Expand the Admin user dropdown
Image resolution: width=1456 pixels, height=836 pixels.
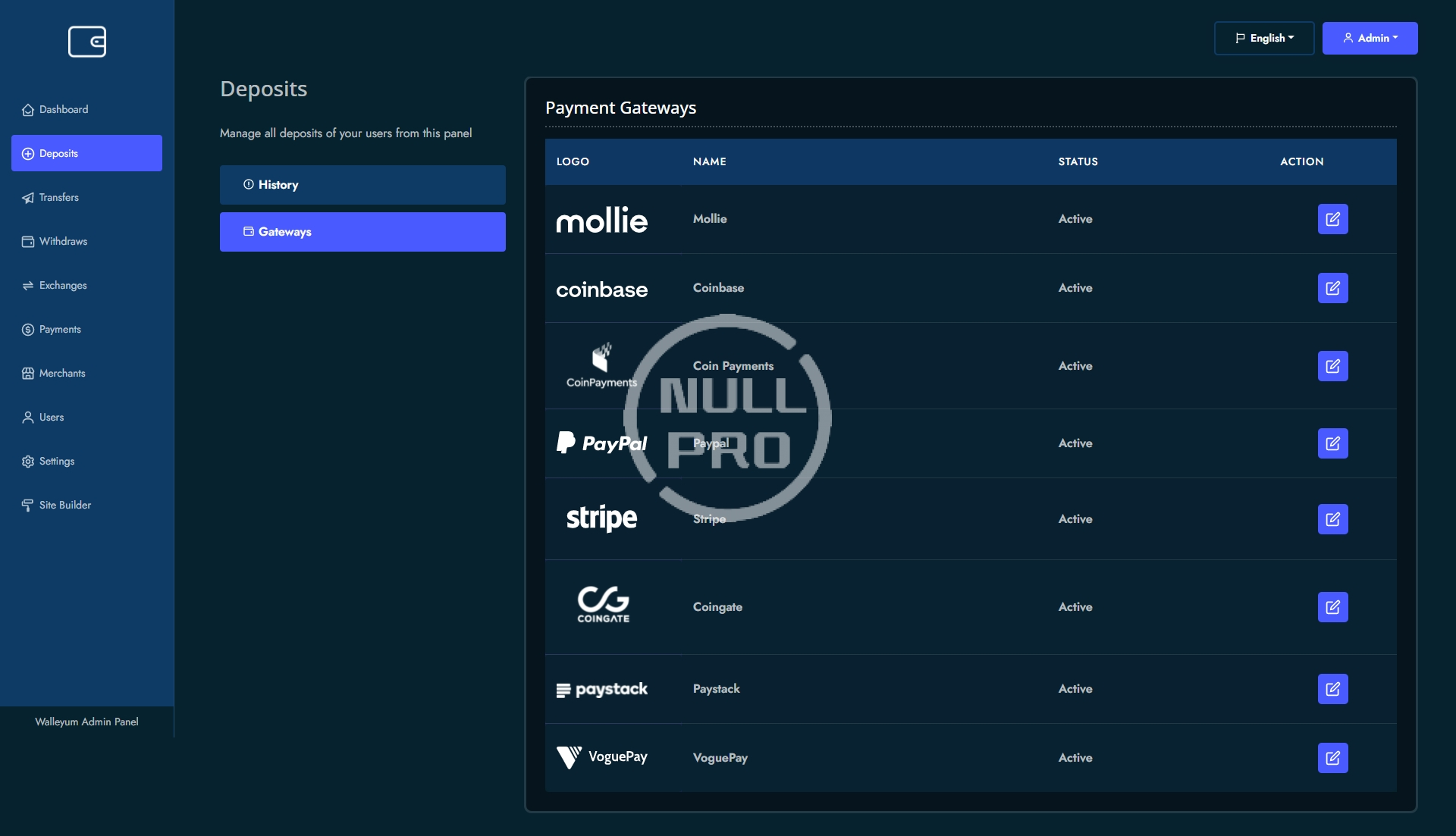(x=1370, y=38)
